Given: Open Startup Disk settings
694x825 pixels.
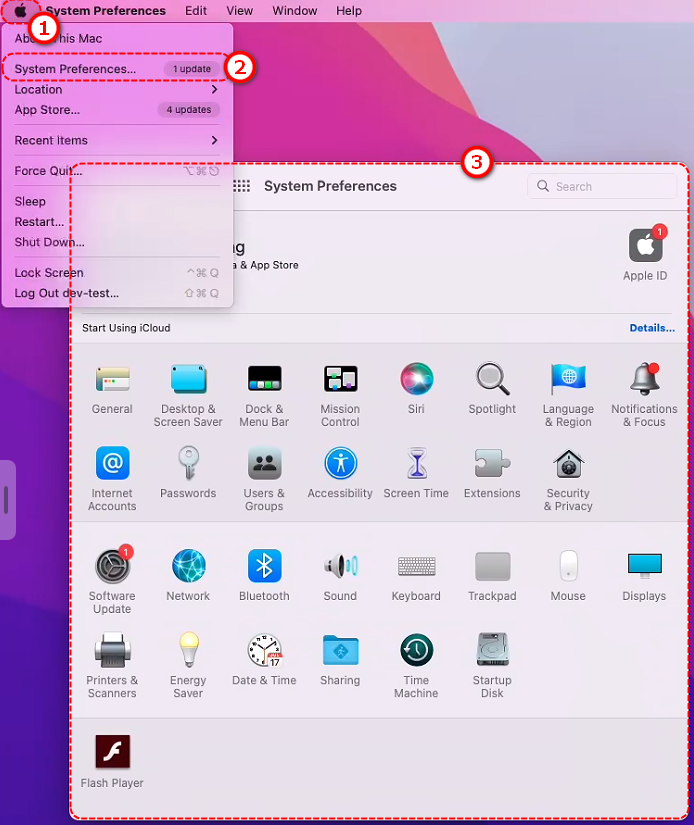Looking at the screenshot, I should pos(492,666).
